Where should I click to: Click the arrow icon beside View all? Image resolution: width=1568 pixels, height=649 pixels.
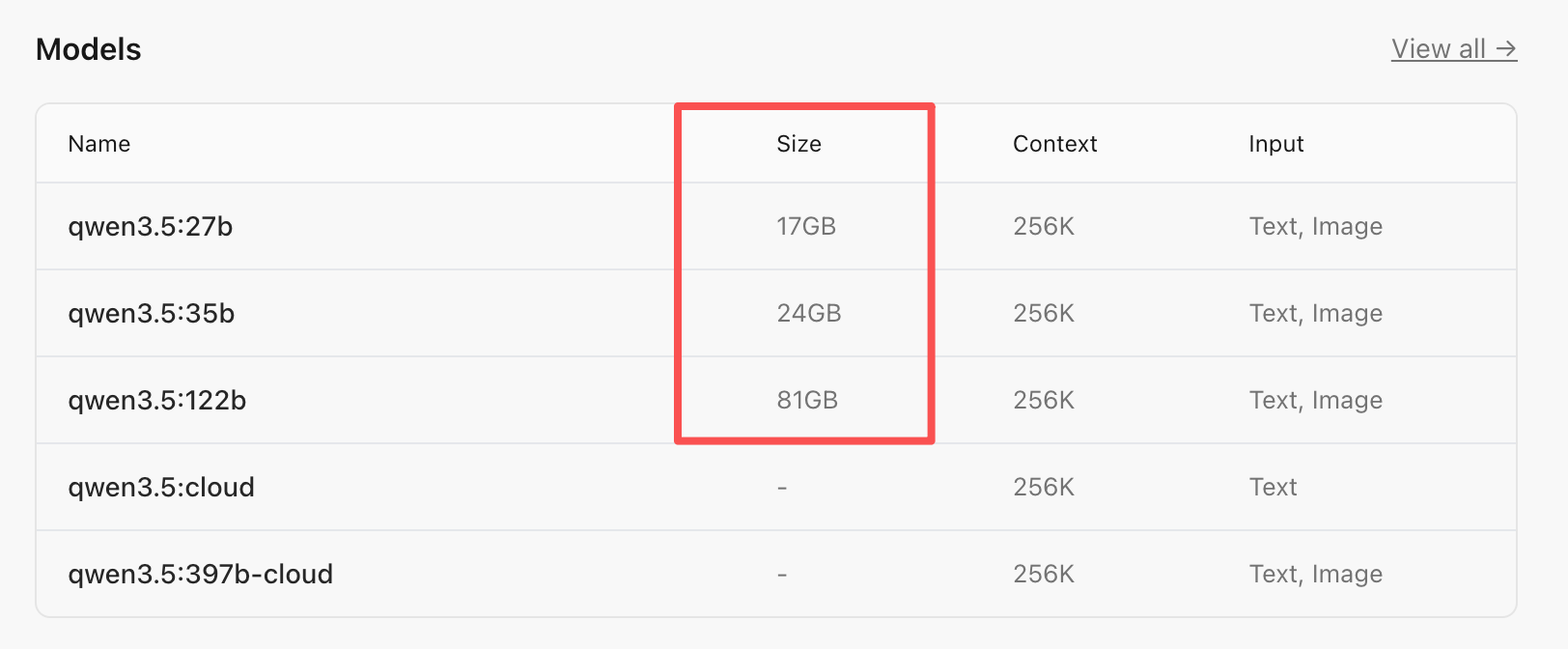click(1506, 49)
